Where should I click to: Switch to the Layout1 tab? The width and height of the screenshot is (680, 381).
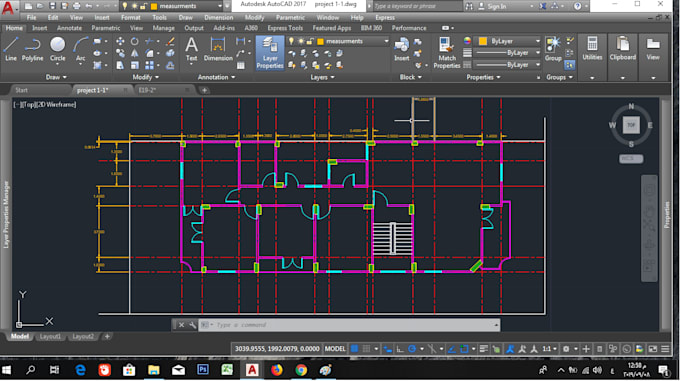pos(50,337)
